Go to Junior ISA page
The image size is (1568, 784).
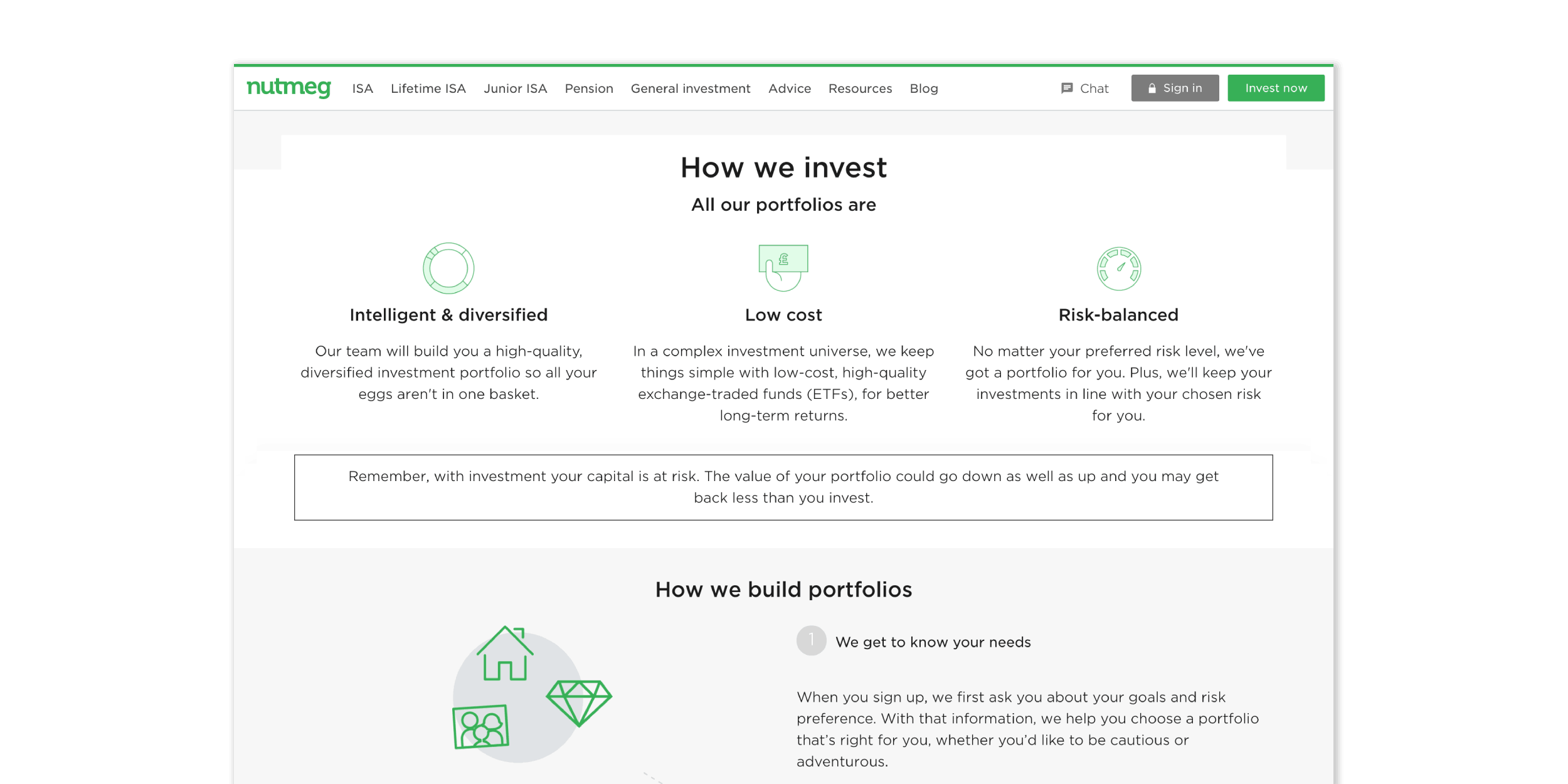(515, 88)
